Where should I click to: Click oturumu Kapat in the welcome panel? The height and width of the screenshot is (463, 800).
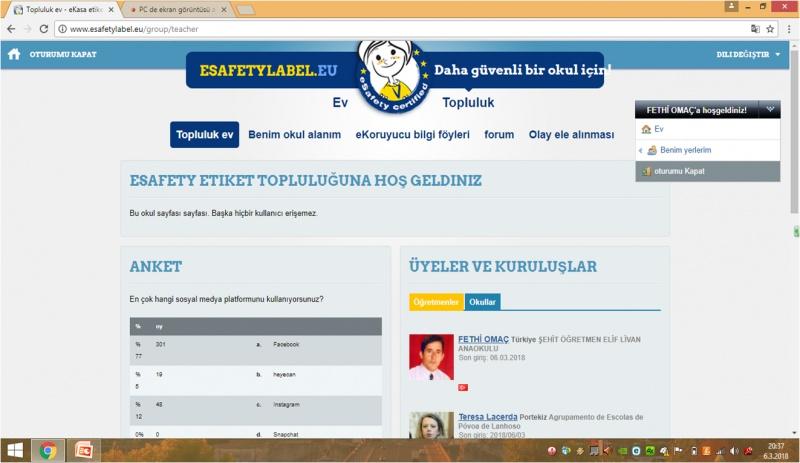680,171
